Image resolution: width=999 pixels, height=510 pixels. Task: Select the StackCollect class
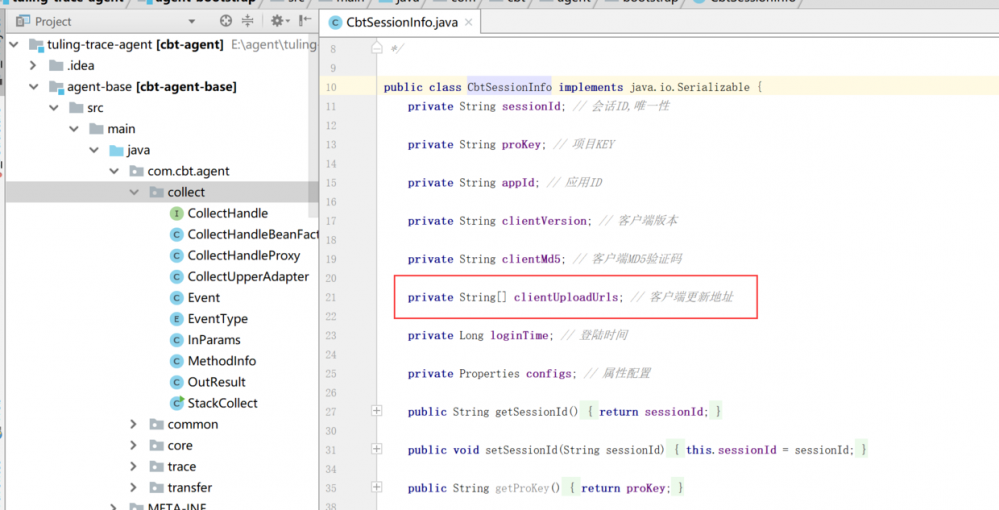[x=222, y=402]
